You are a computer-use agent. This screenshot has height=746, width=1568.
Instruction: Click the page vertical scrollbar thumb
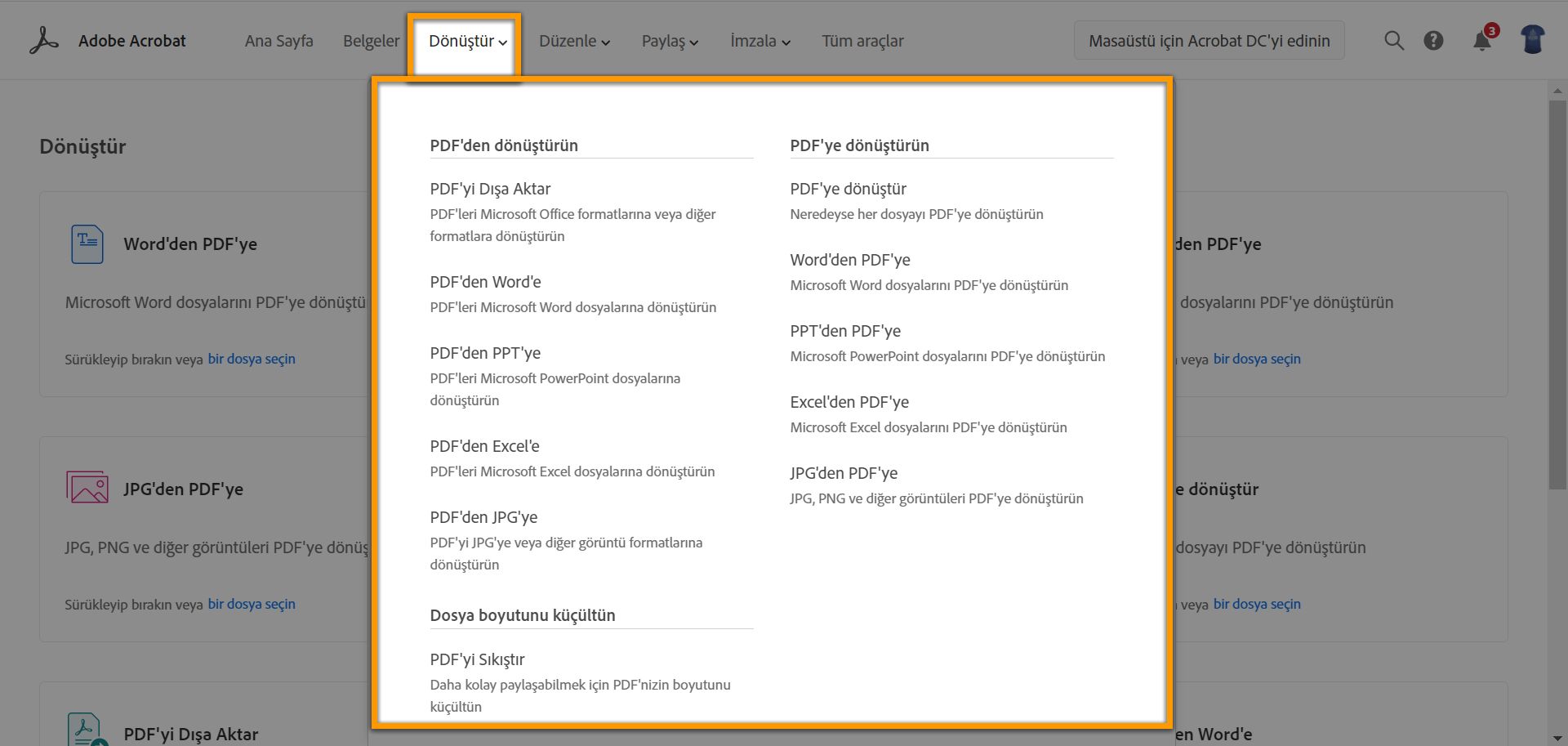(x=1557, y=294)
